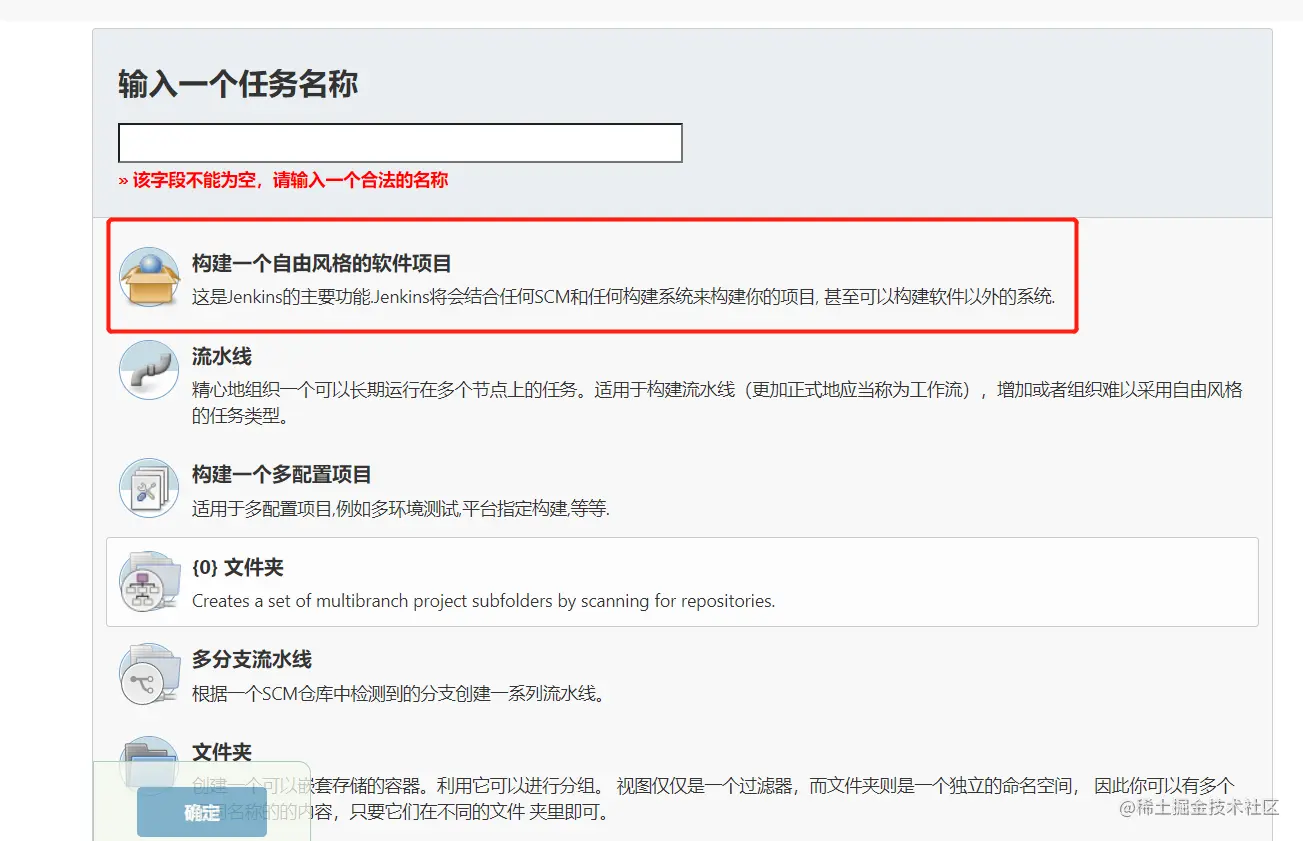Select the 文件夹 folder icon

click(149, 765)
